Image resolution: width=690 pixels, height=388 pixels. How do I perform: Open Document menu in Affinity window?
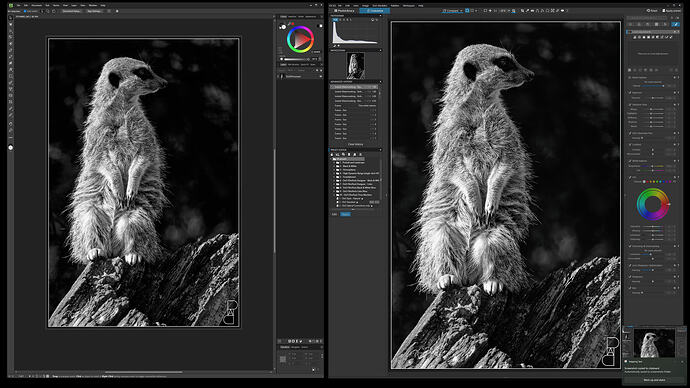click(37, 5)
